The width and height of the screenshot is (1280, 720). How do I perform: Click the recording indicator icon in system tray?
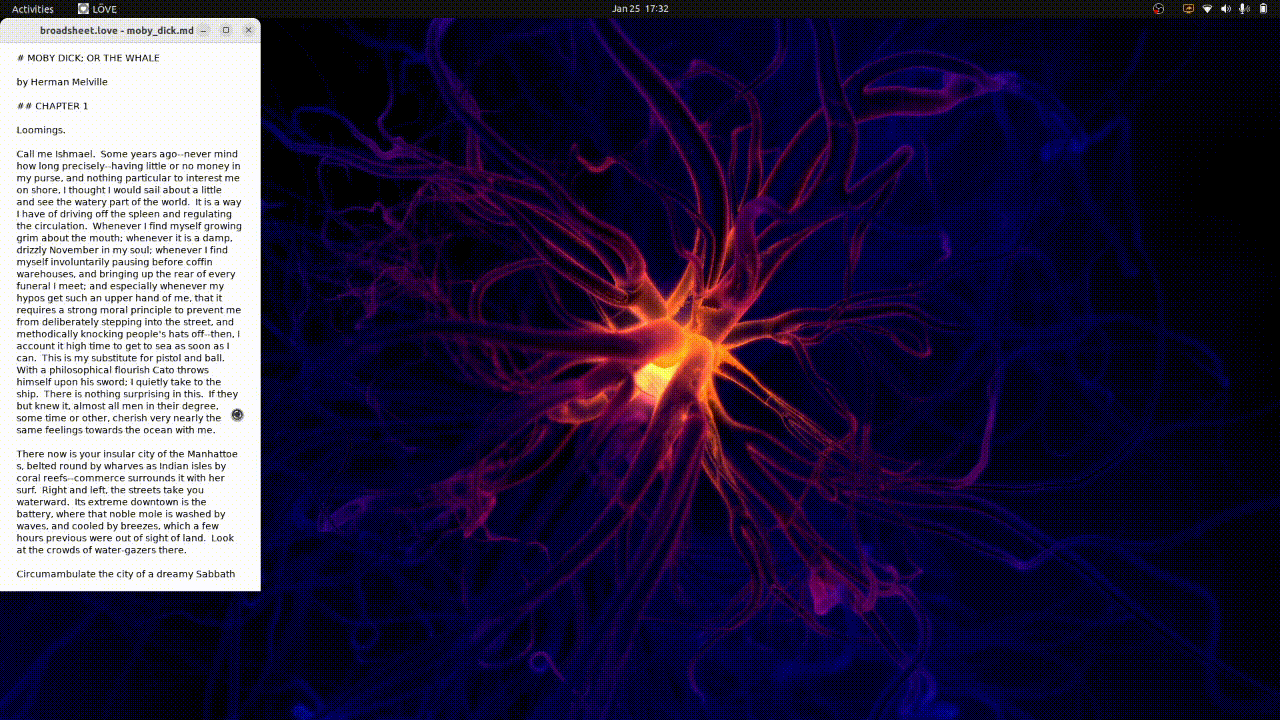pyautogui.click(x=1158, y=9)
